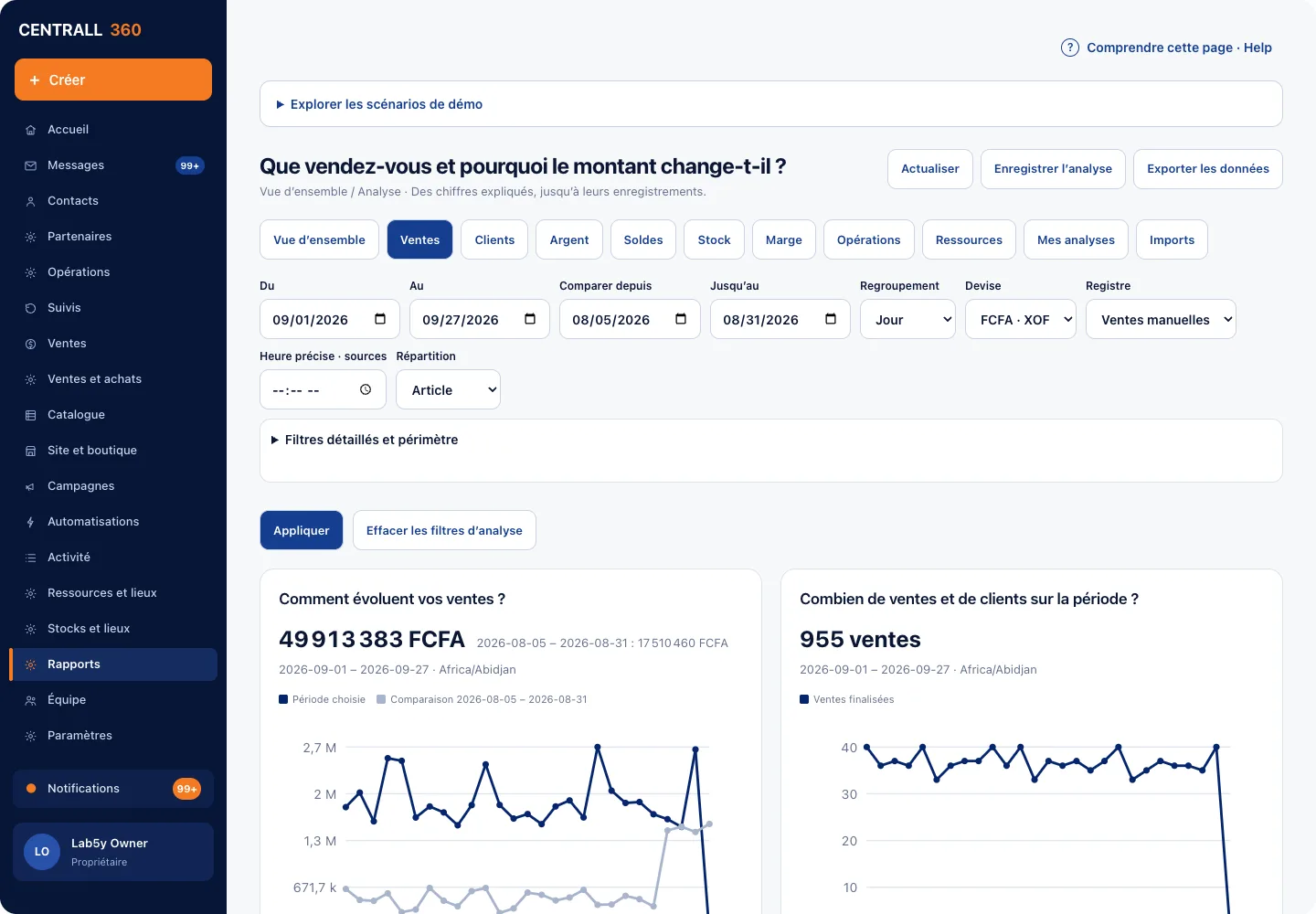Screen dimensions: 1316x914
Task: Click the Rapports sidebar icon
Action: click(x=30, y=664)
